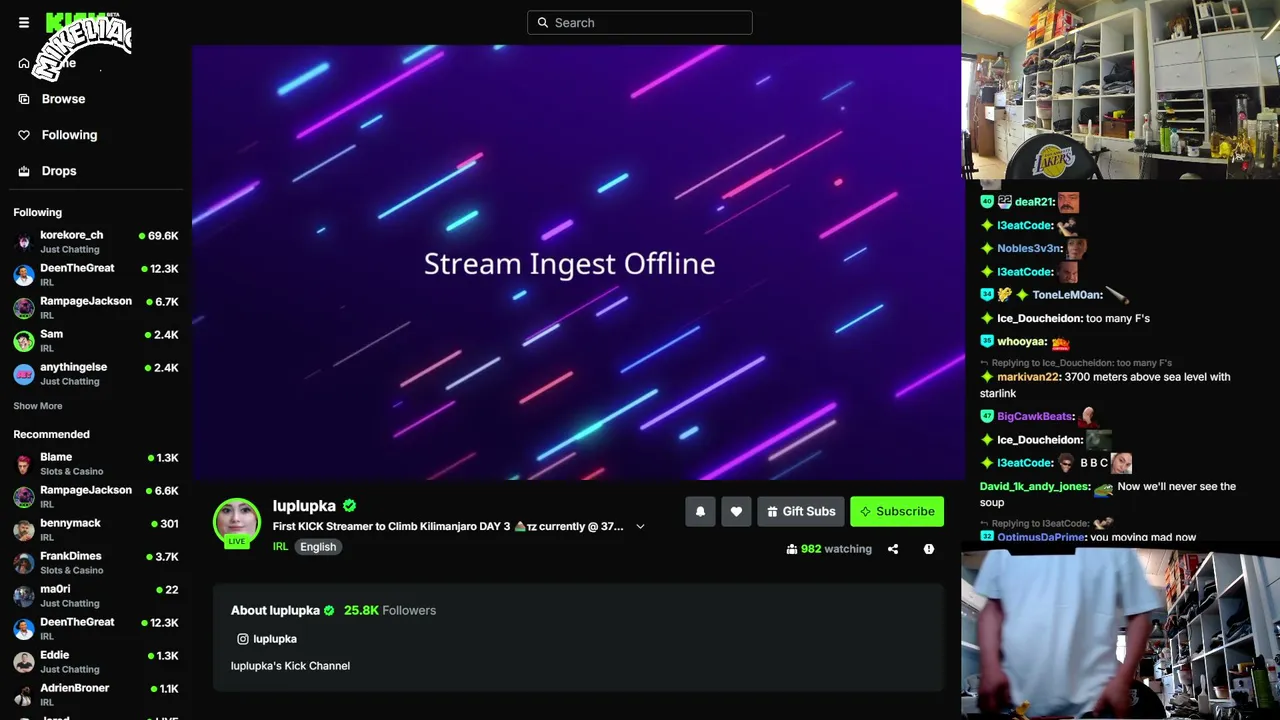Click username David_1k_andy_jones in chat
The image size is (1280, 720).
click(1034, 487)
